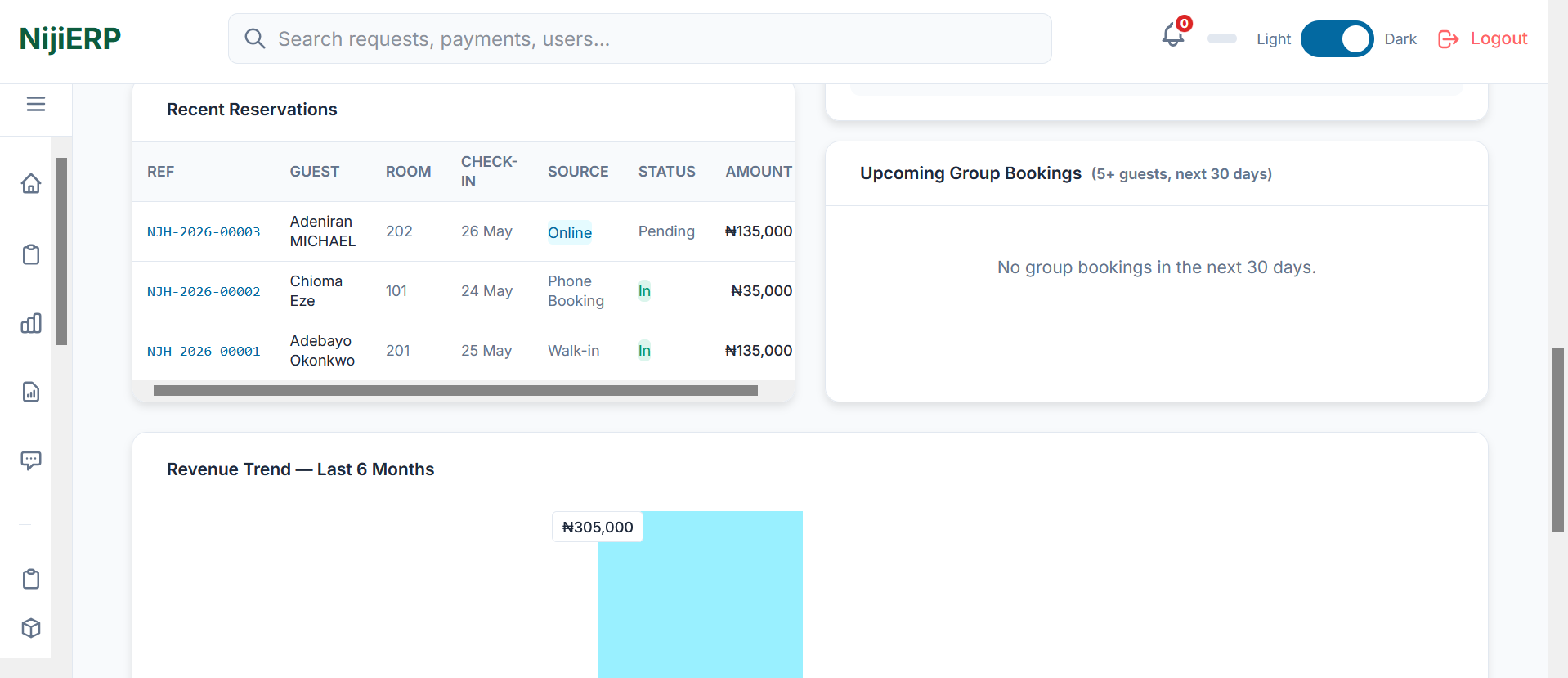Screen dimensions: 1568x678
Task: Click the SOURCE column header
Action: coord(578,172)
